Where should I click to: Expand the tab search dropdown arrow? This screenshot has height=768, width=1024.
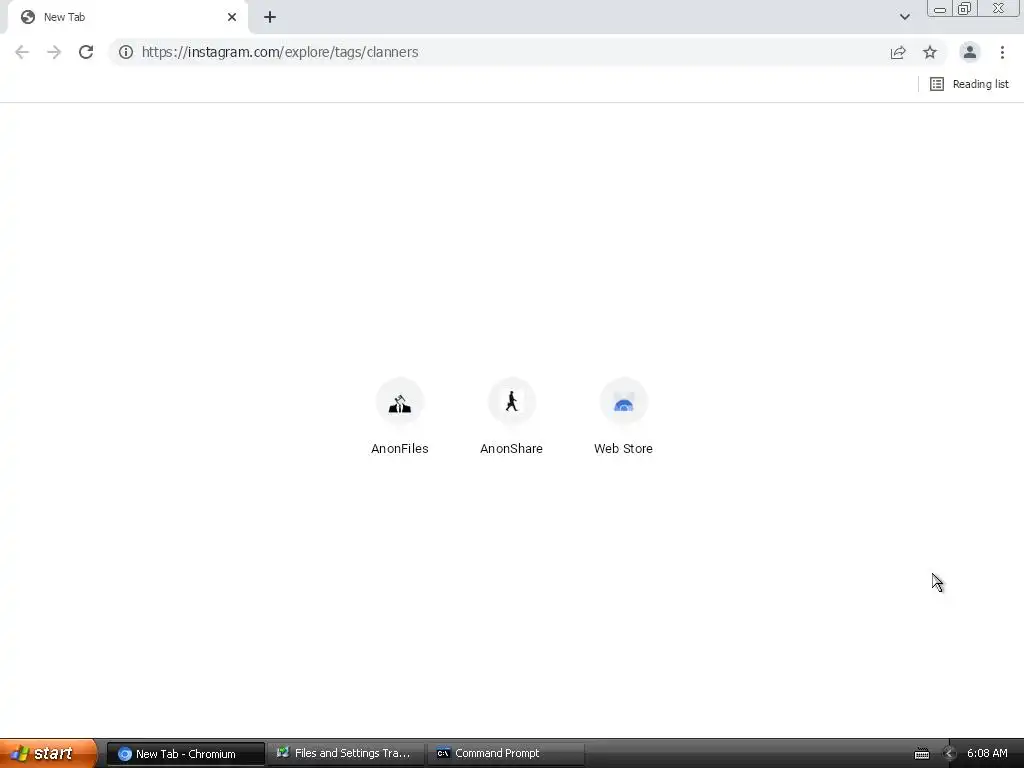904,17
